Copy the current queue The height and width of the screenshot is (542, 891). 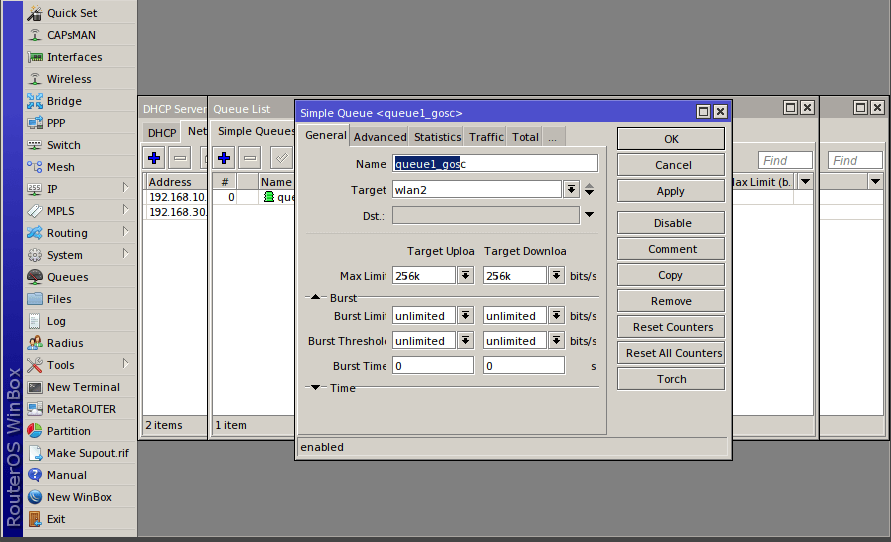tap(671, 275)
